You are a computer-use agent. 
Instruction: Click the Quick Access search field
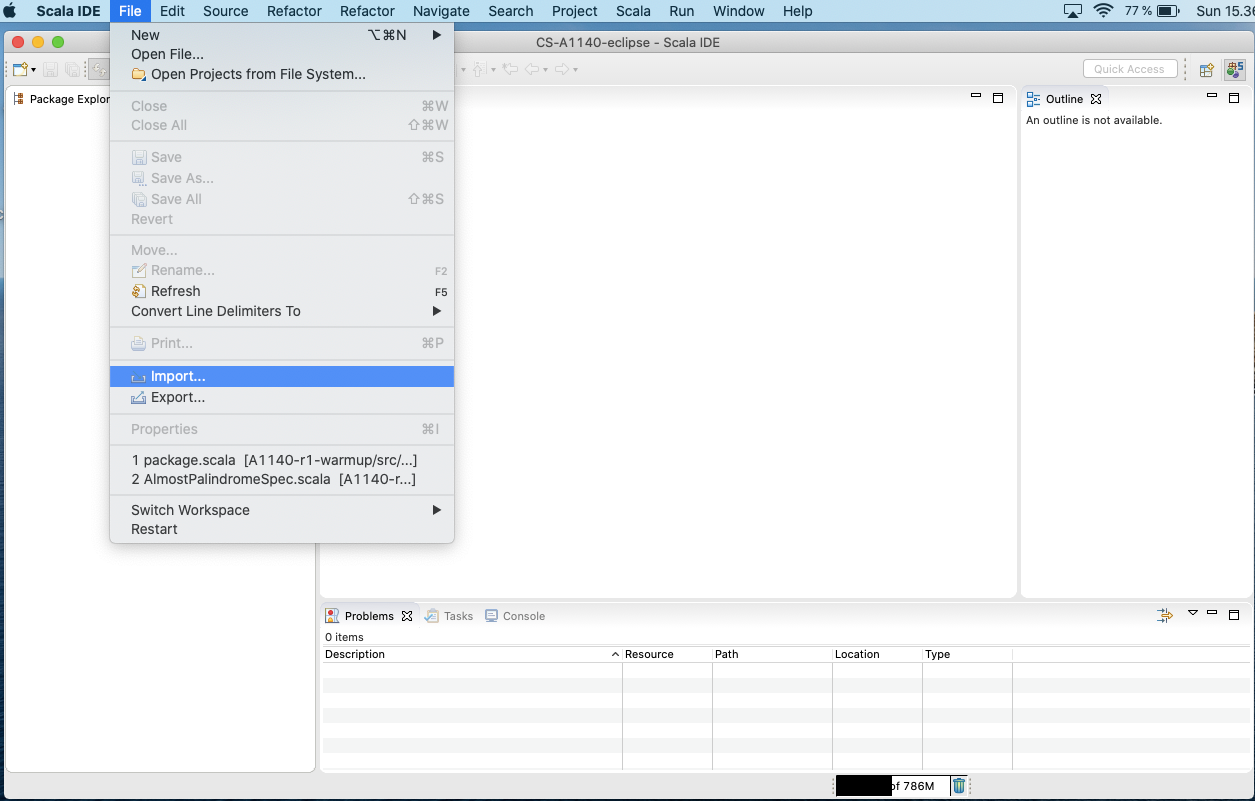coord(1128,69)
